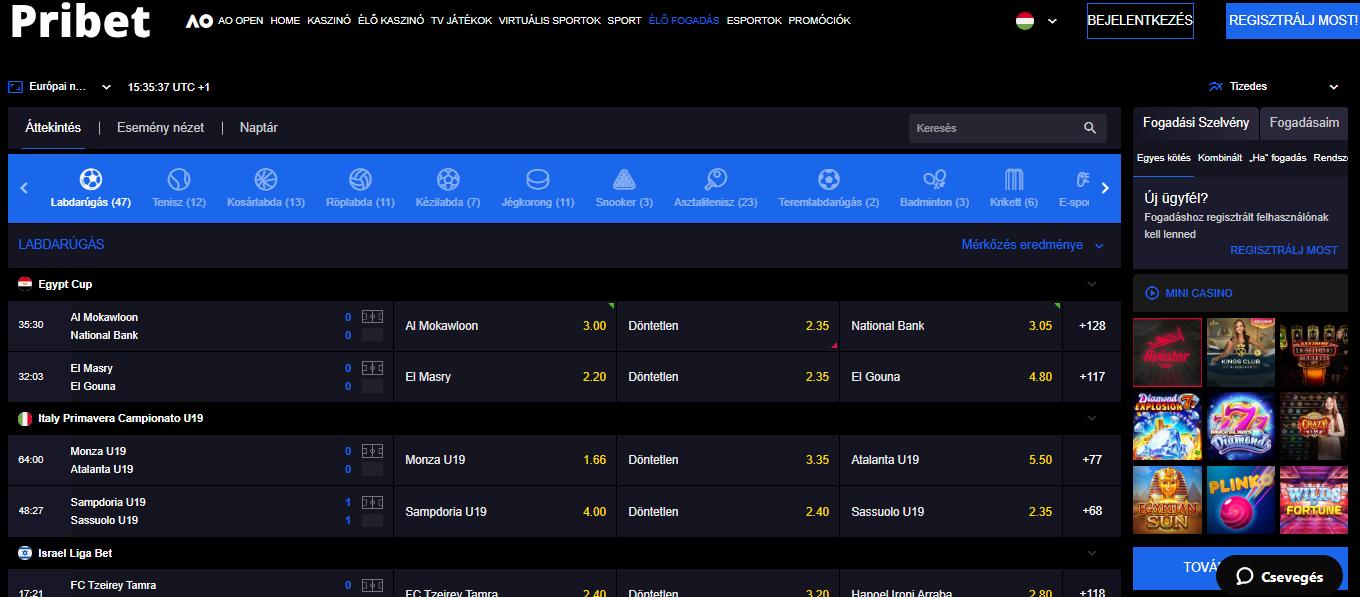
Task: Select the Krikett cricket icon
Action: point(1015,179)
